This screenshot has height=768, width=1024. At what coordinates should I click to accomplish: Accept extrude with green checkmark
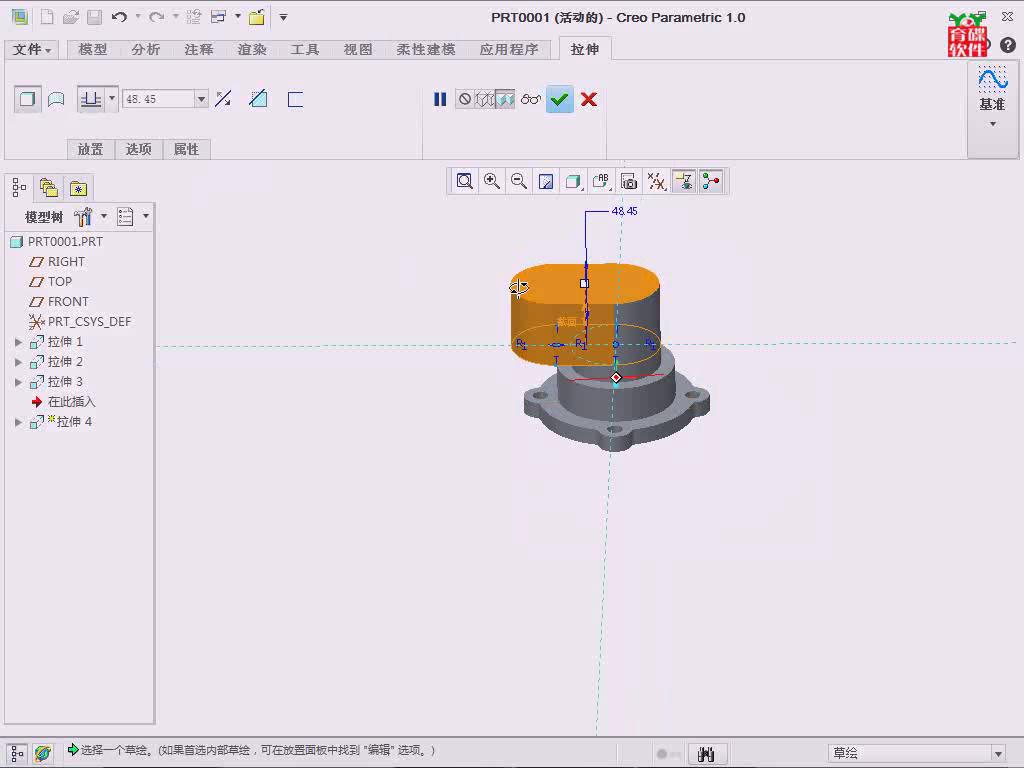click(560, 99)
